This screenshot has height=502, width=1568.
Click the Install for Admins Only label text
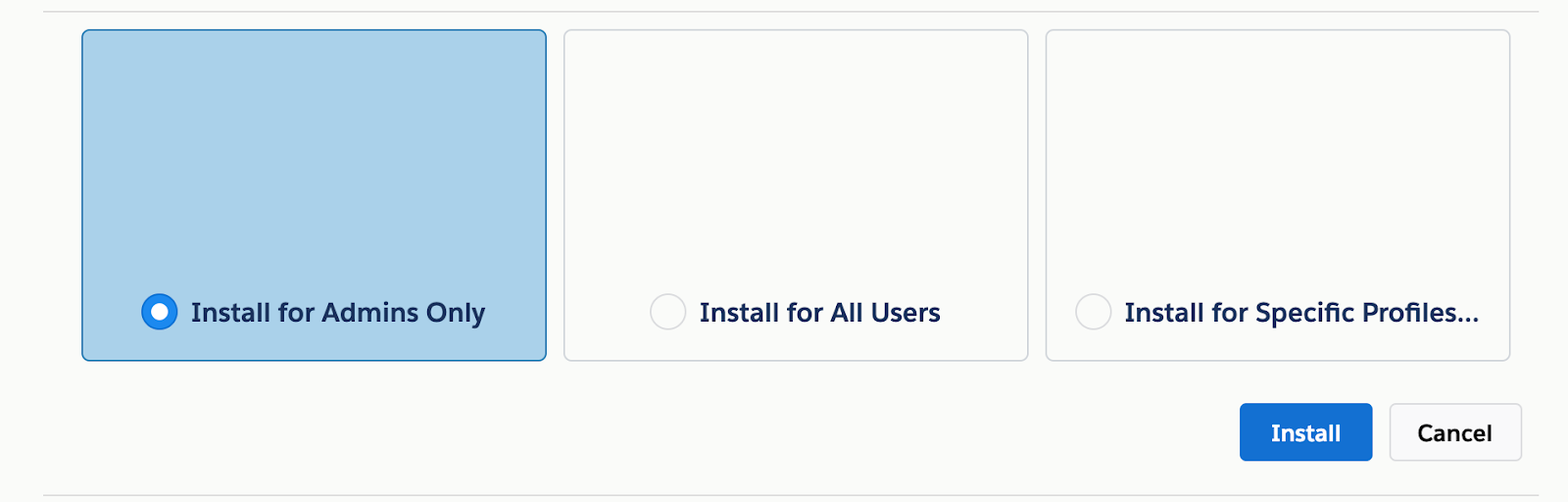(337, 313)
